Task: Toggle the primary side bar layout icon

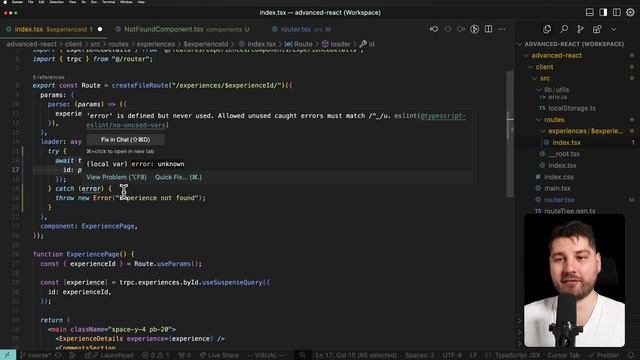Action: 603,12
